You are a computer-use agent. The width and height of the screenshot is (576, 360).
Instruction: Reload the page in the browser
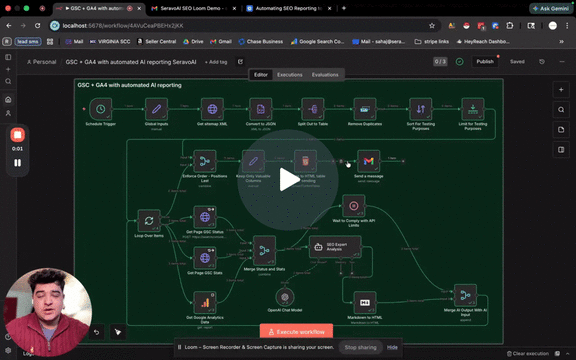coord(37,26)
